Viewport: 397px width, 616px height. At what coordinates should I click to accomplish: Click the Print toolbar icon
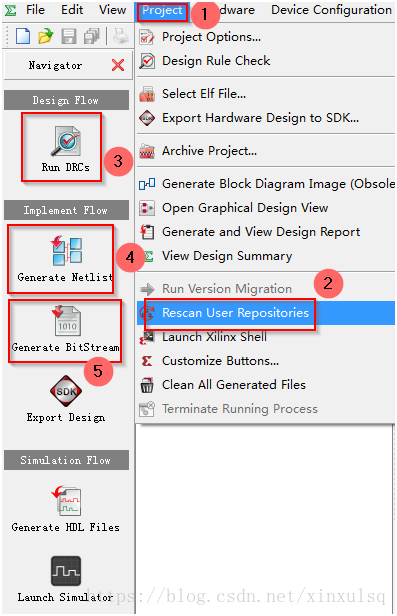tap(121, 36)
